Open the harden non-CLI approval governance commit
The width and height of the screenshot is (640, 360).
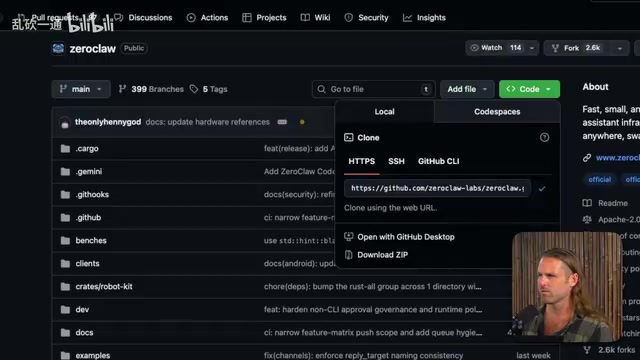pos(373,309)
